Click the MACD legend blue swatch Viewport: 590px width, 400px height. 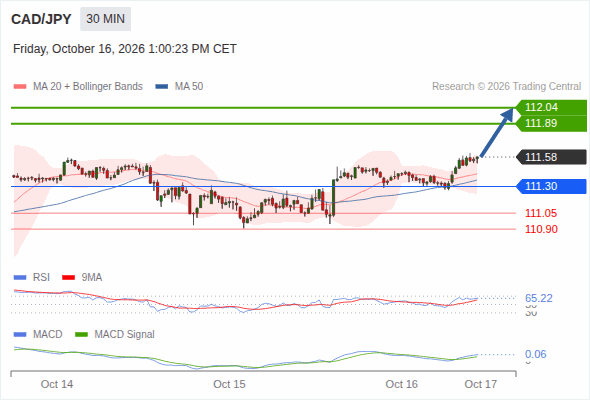click(x=20, y=335)
